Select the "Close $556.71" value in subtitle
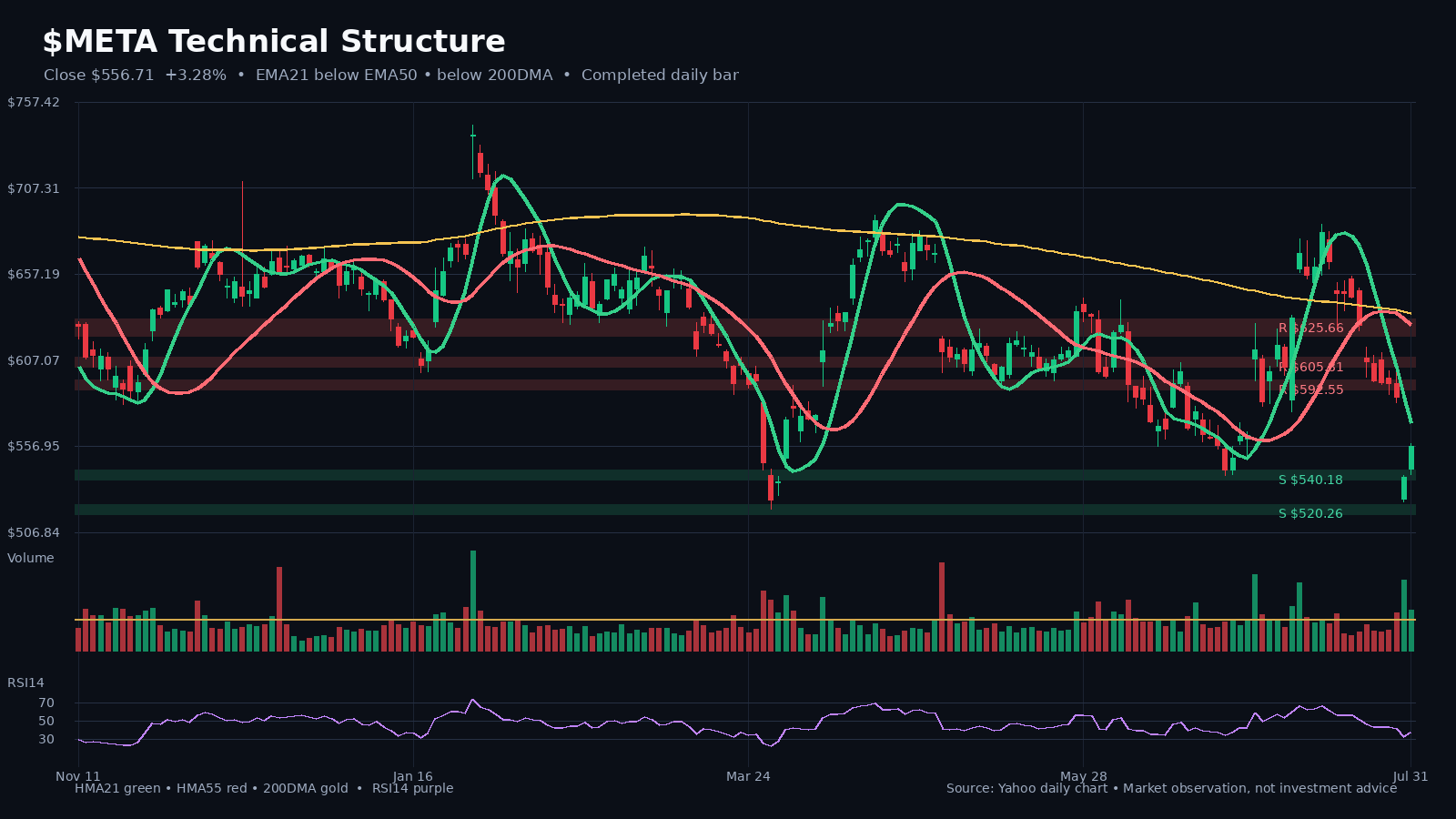Viewport: 1456px width, 819px height. pyautogui.click(x=99, y=76)
